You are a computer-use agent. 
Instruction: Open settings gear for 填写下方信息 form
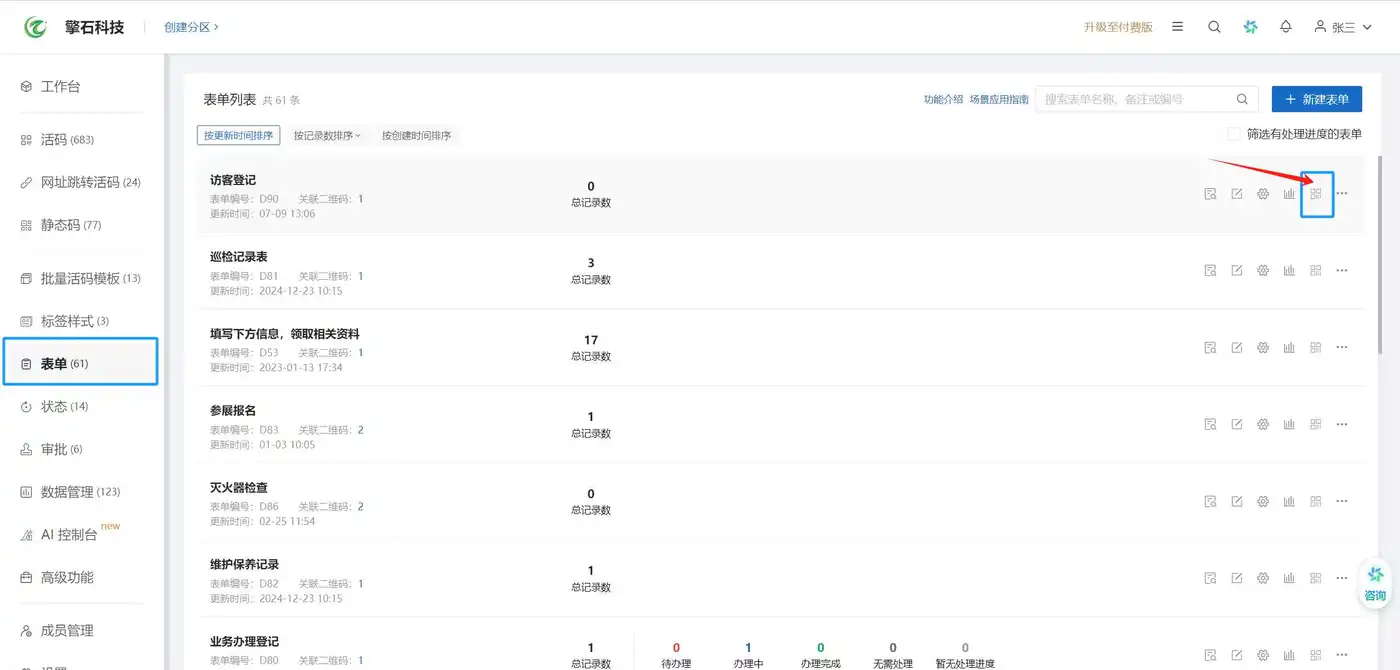[x=1263, y=347]
